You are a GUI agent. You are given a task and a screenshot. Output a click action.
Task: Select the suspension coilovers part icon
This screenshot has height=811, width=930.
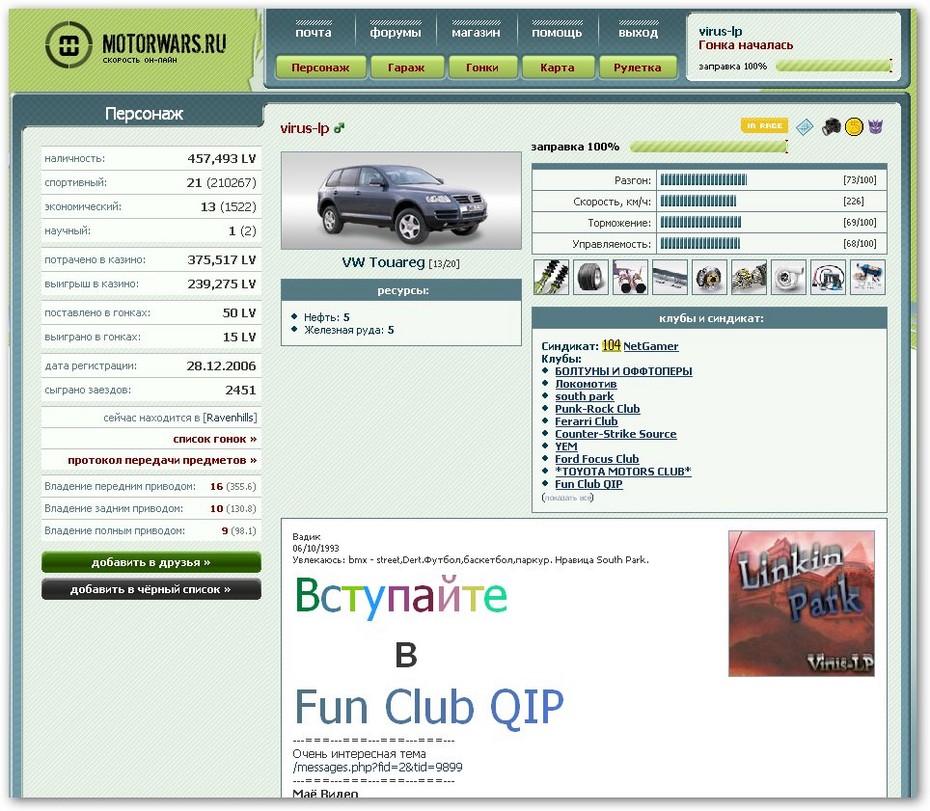pos(551,276)
